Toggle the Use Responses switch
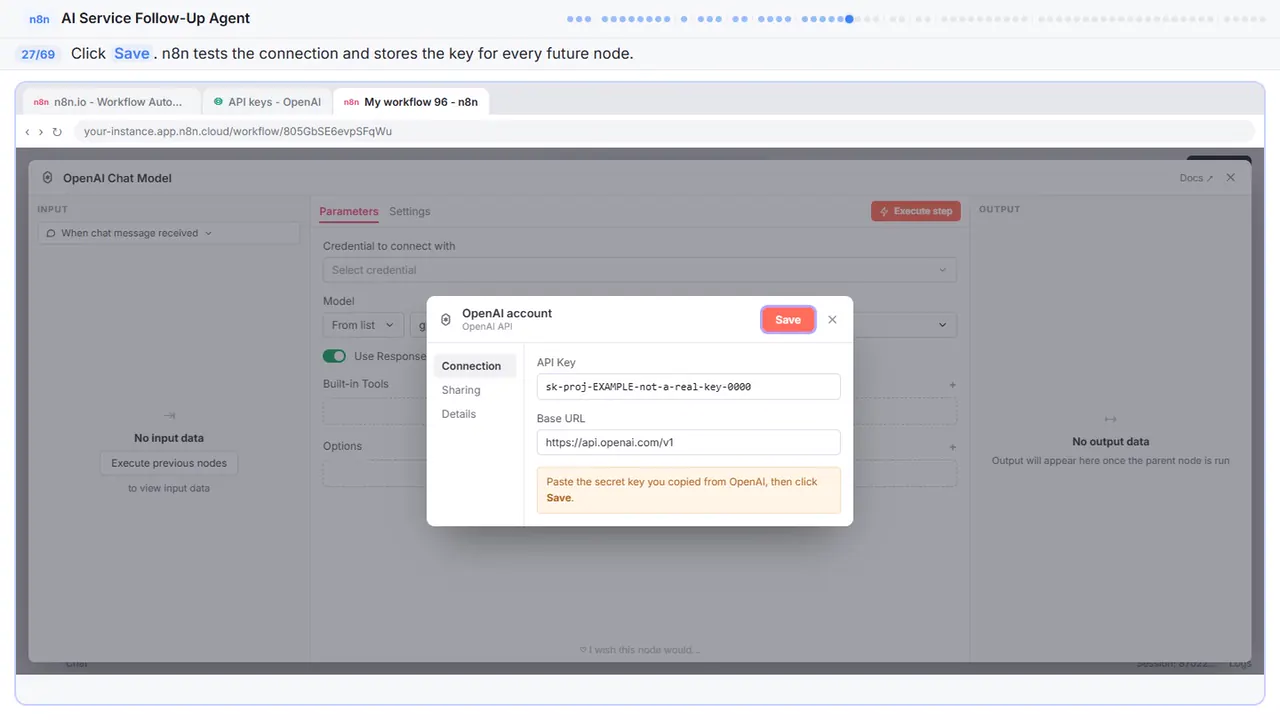This screenshot has width=1280, height=720. (x=334, y=356)
